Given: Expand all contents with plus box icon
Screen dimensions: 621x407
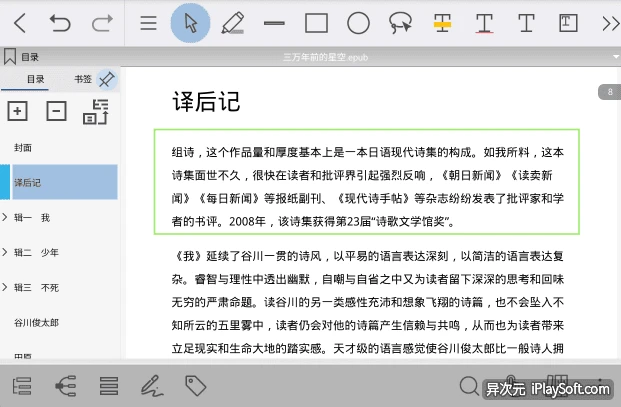Looking at the screenshot, I should 17,111.
